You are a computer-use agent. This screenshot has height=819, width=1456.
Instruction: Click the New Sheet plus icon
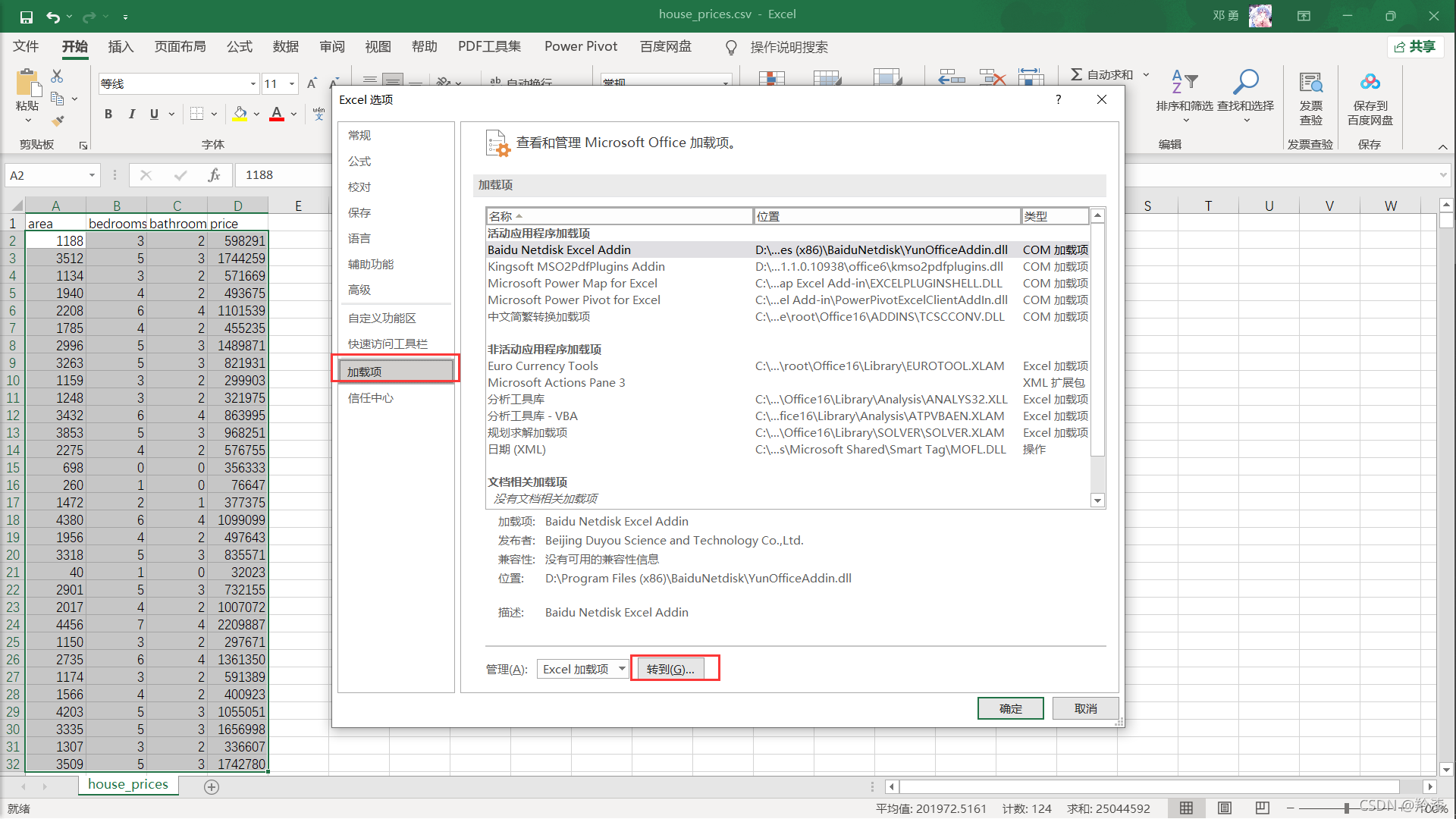[x=212, y=787]
